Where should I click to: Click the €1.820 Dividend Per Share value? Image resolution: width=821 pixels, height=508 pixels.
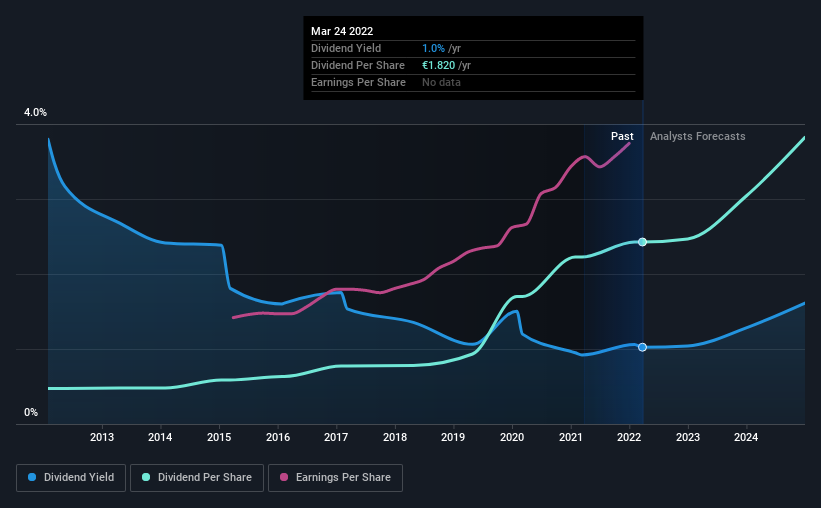pyautogui.click(x=438, y=65)
